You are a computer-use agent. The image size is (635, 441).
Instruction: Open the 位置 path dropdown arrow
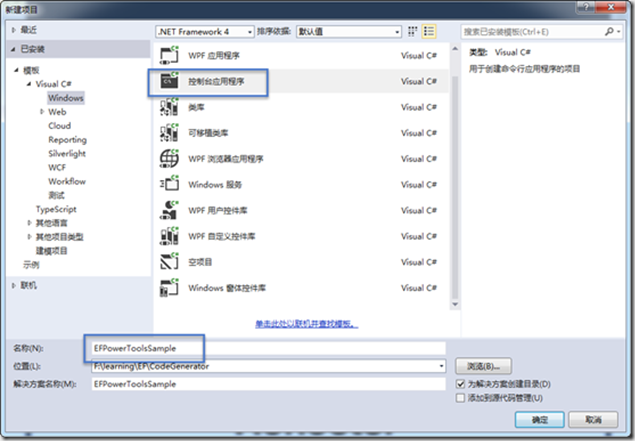[x=441, y=366]
